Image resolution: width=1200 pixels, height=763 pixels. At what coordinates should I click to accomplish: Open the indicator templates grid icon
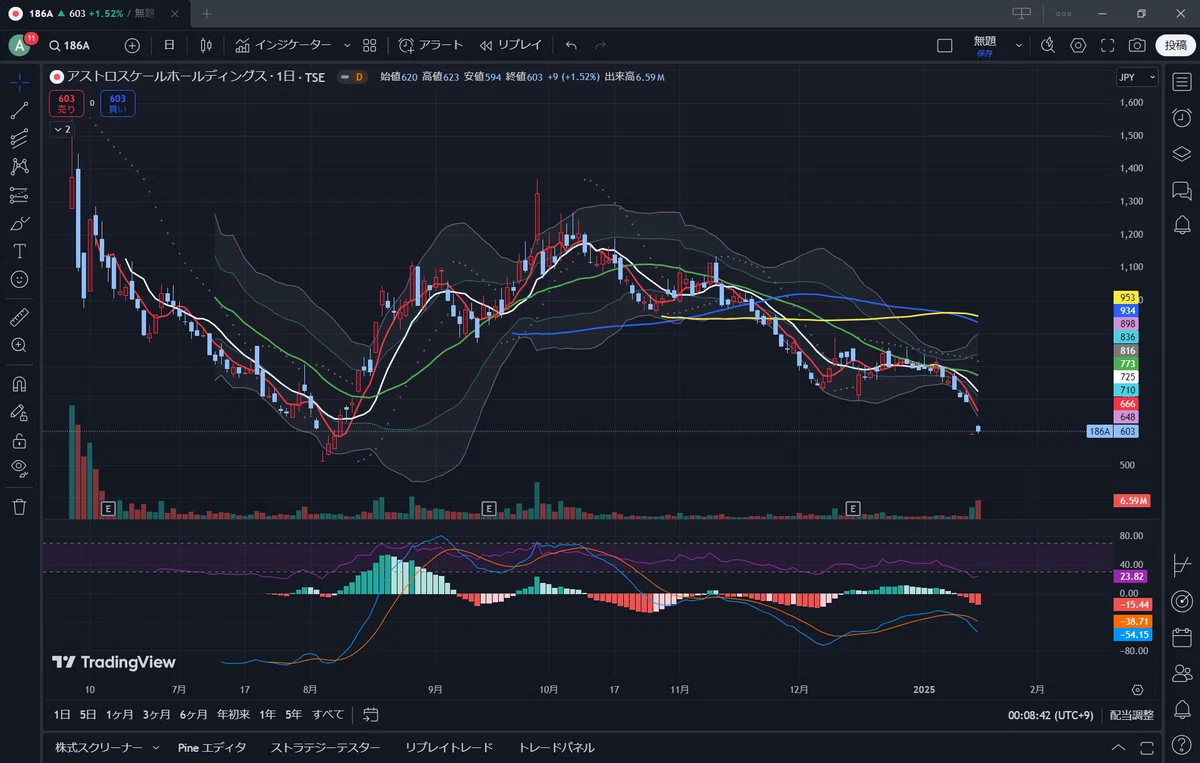[x=369, y=45]
